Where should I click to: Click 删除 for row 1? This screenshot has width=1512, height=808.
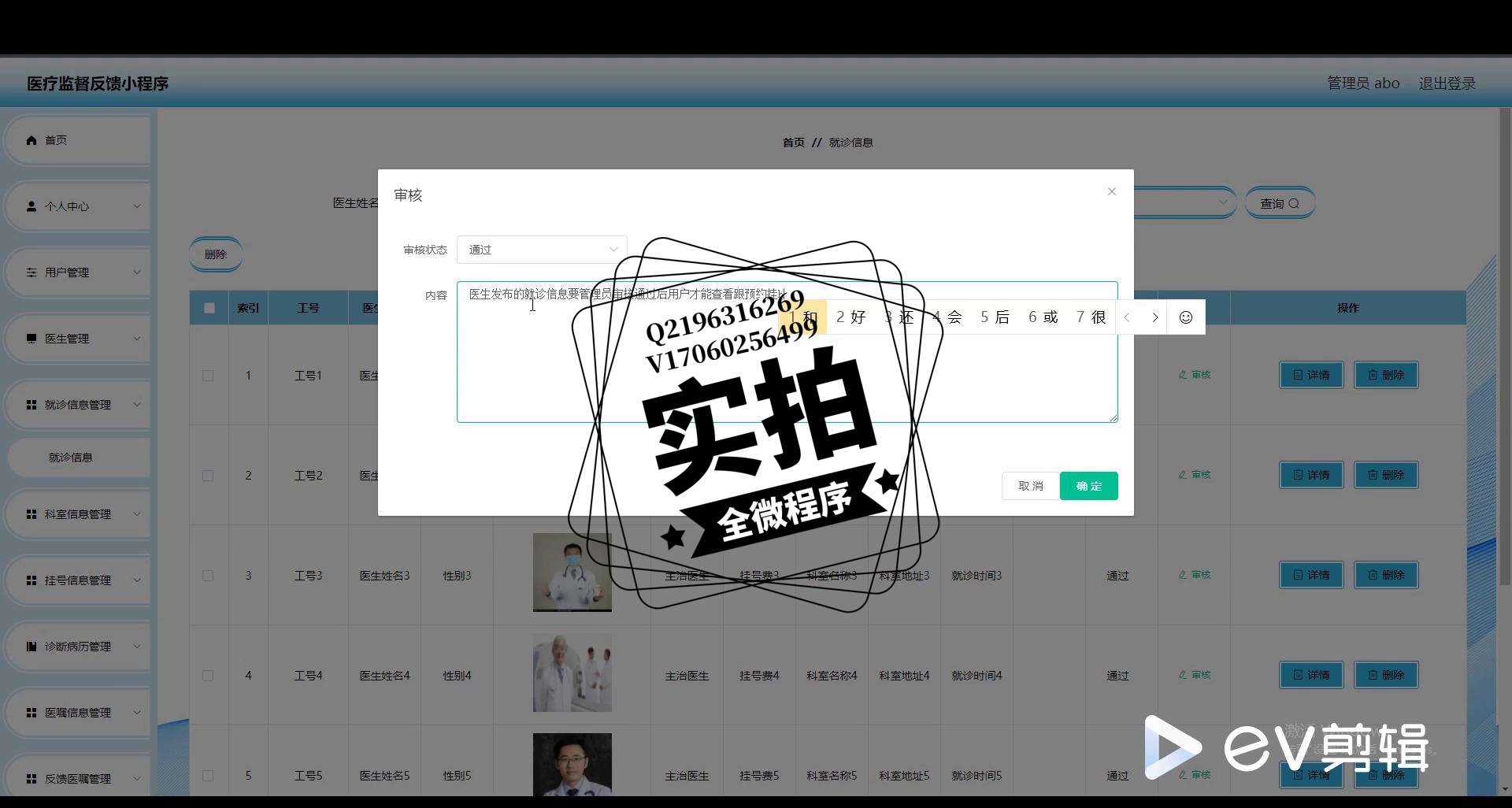pyautogui.click(x=1386, y=375)
